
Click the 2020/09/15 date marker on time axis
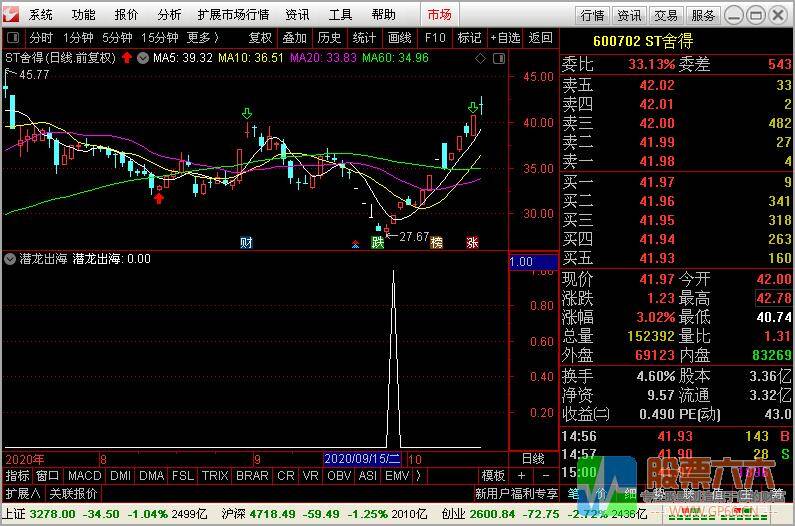pos(362,459)
